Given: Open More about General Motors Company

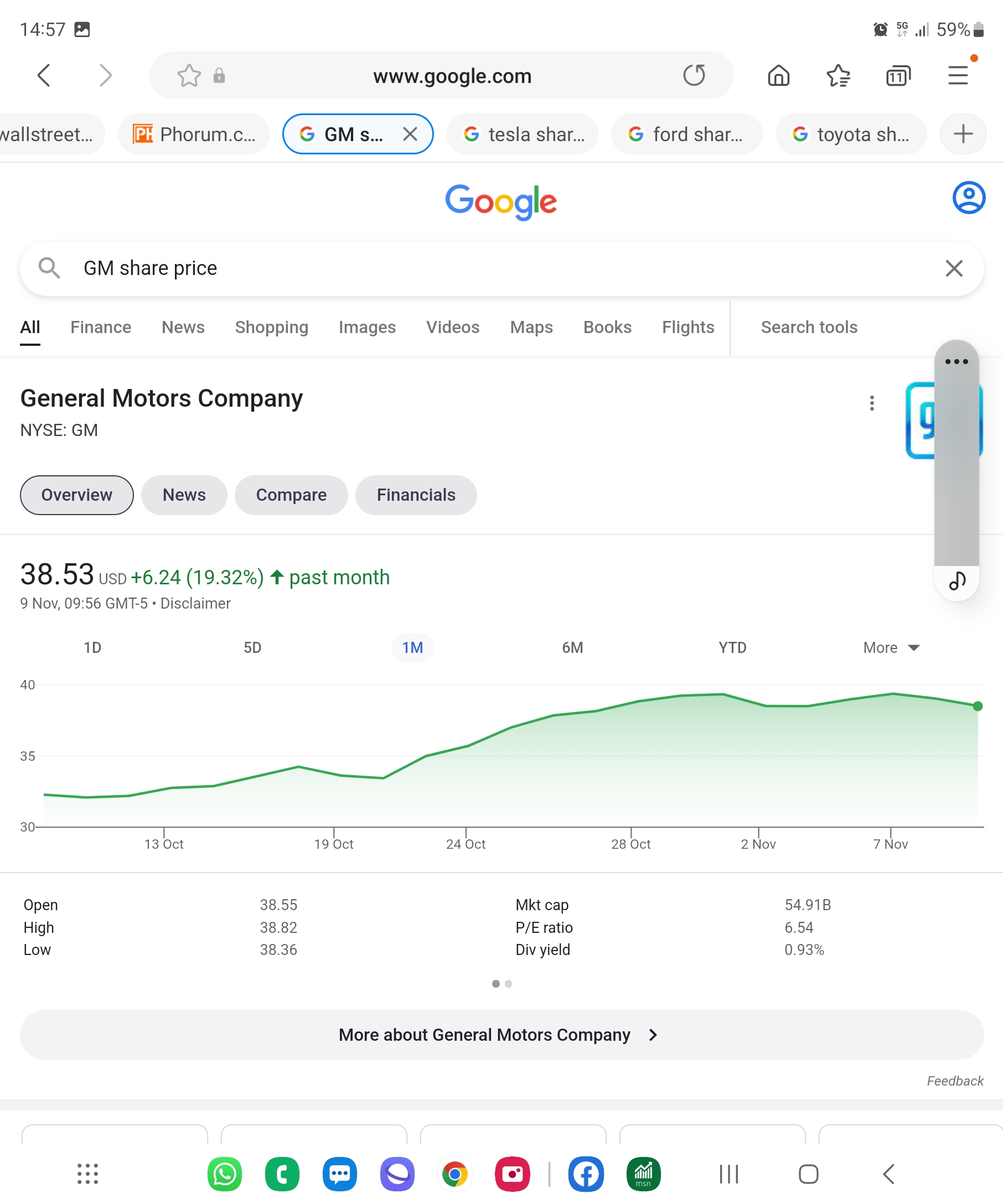Looking at the screenshot, I should click(x=502, y=1034).
